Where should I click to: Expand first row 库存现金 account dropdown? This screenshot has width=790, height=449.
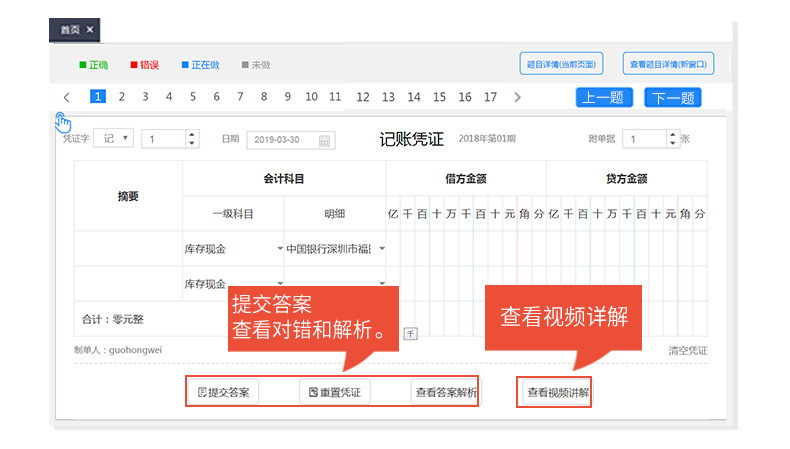[280, 248]
